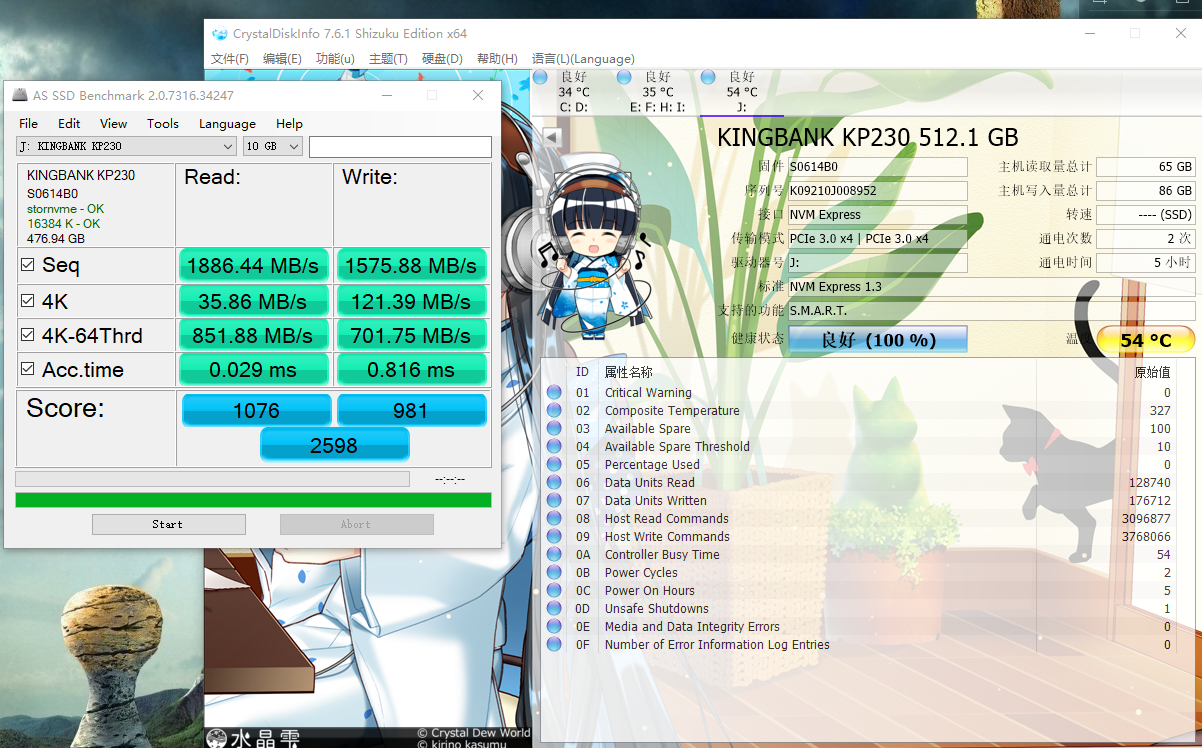Toggle the 4K-64Thrd test checkbox

28,335
